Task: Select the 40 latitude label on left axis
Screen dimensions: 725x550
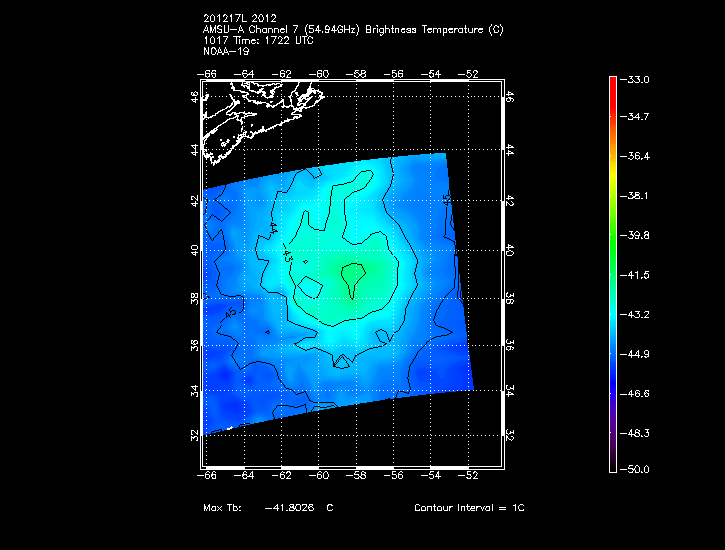Action: pyautogui.click(x=195, y=251)
